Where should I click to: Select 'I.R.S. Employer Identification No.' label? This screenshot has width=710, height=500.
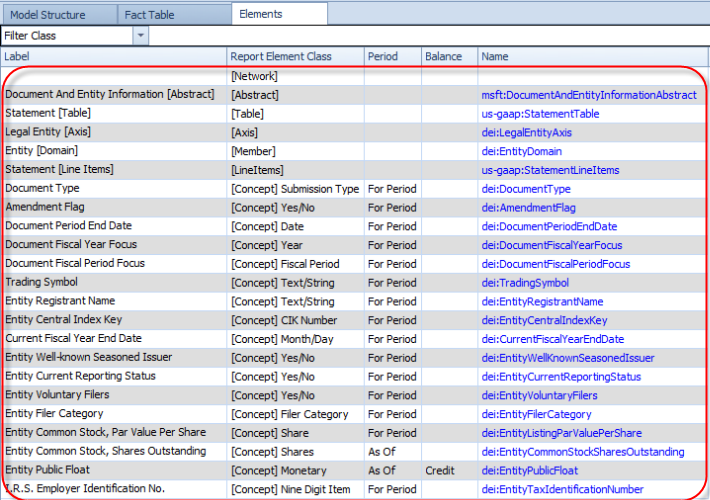point(85,489)
